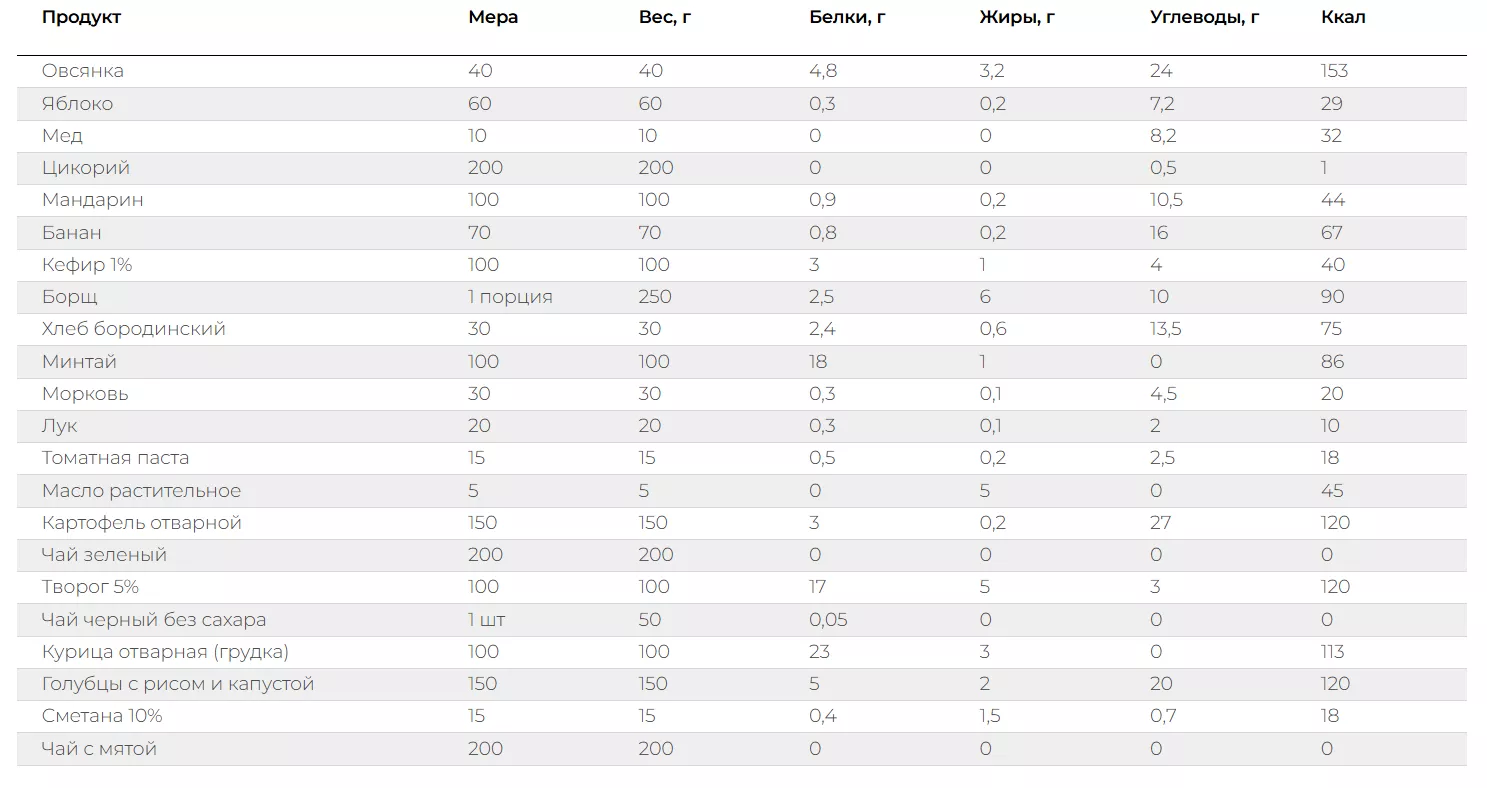Click the 'Курица отварная (грудка)' row label
Image resolution: width=1487 pixels, height=788 pixels.
click(165, 652)
